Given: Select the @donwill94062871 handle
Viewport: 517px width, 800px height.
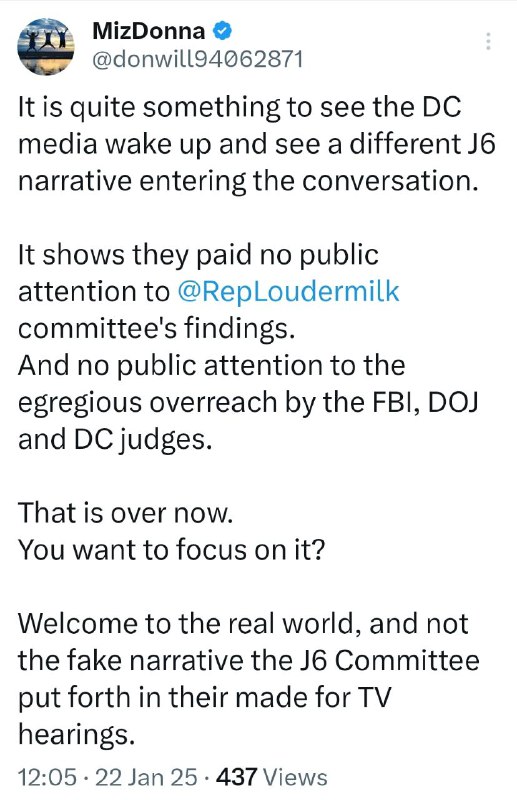Looking at the screenshot, I should pos(197,60).
